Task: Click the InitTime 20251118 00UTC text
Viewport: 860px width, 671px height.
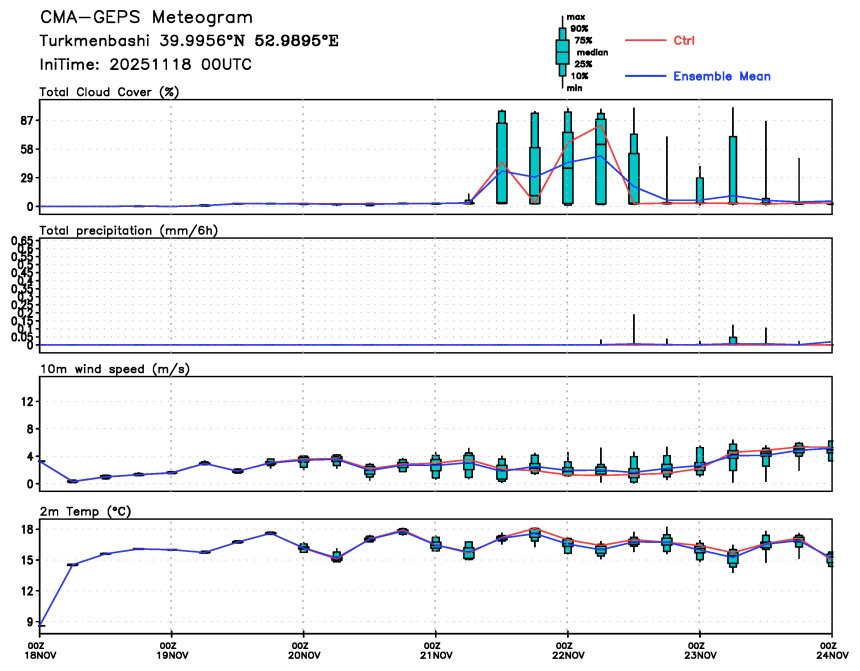Action: point(145,64)
